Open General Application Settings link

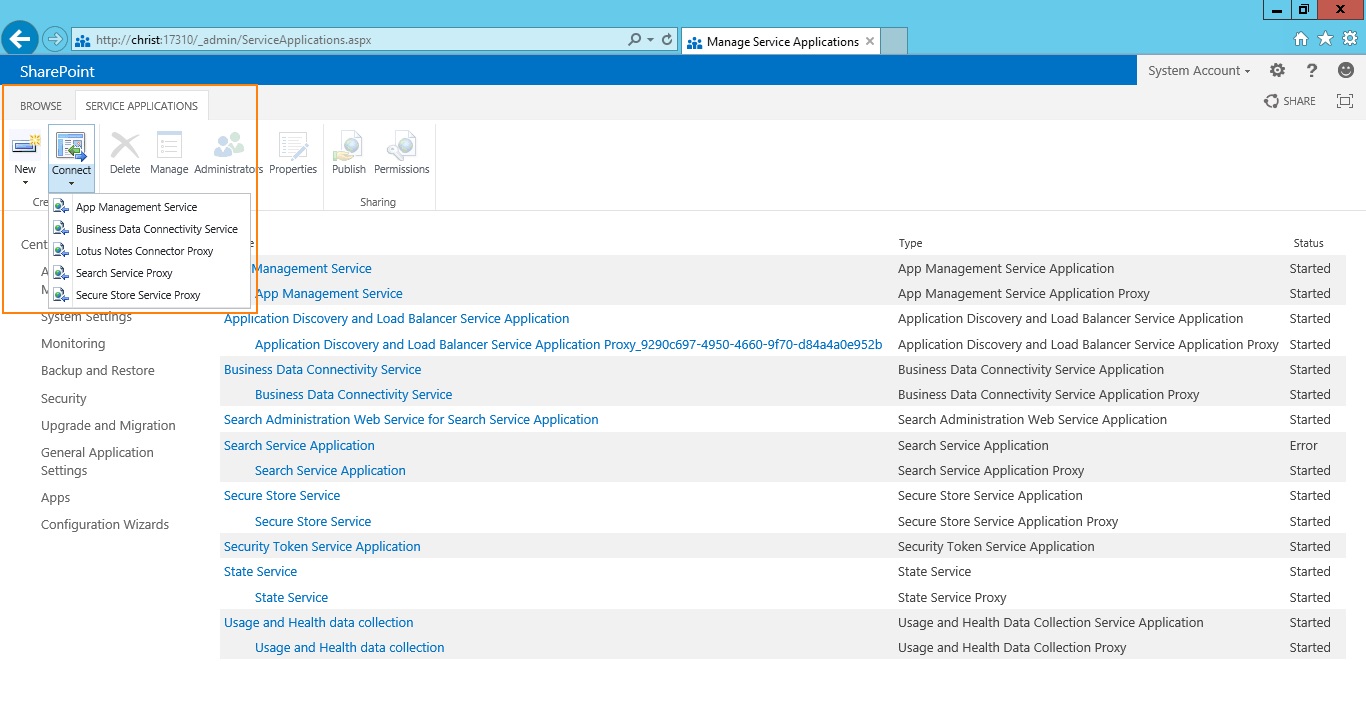point(97,461)
